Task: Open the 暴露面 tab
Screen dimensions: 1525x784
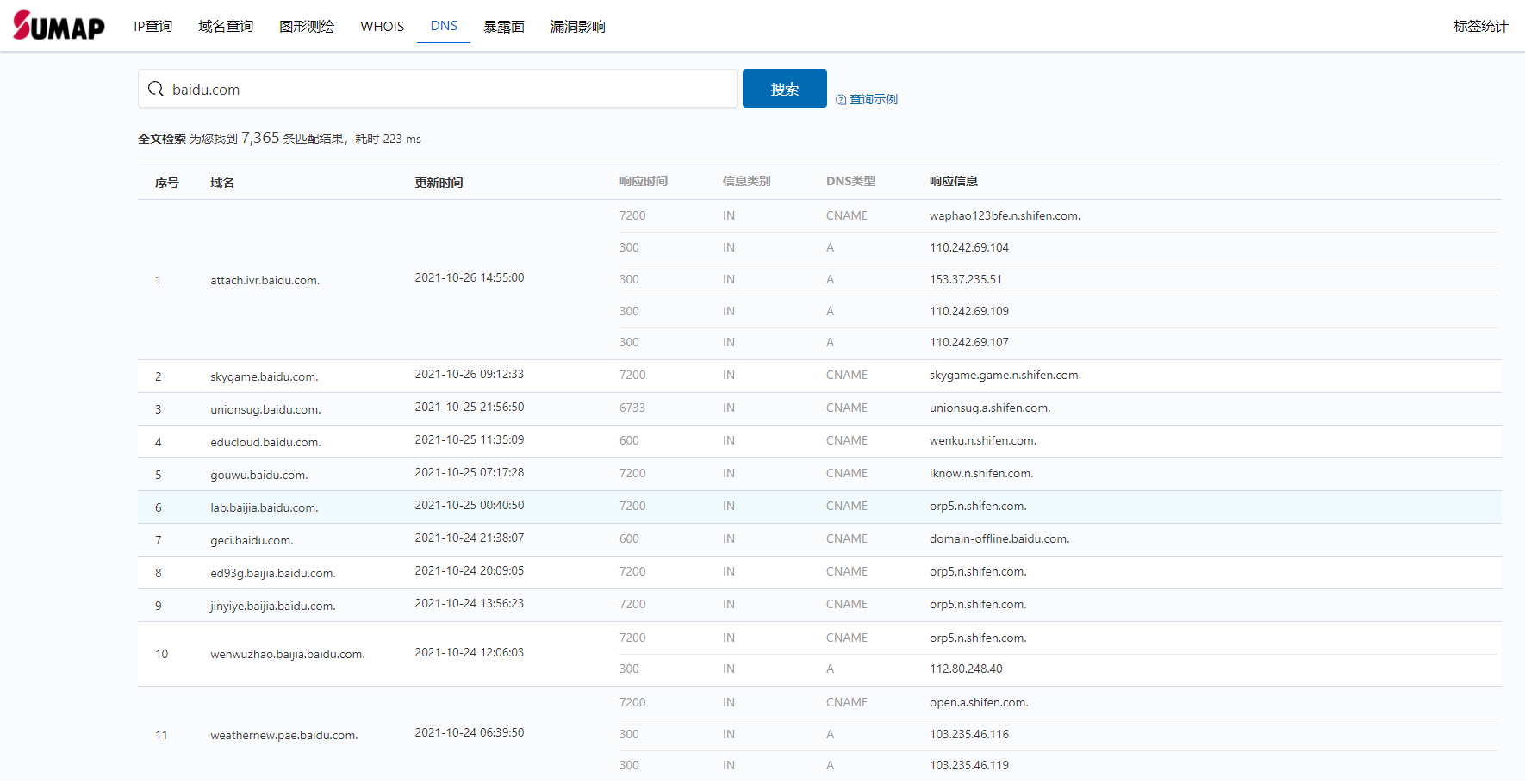Action: pyautogui.click(x=504, y=27)
